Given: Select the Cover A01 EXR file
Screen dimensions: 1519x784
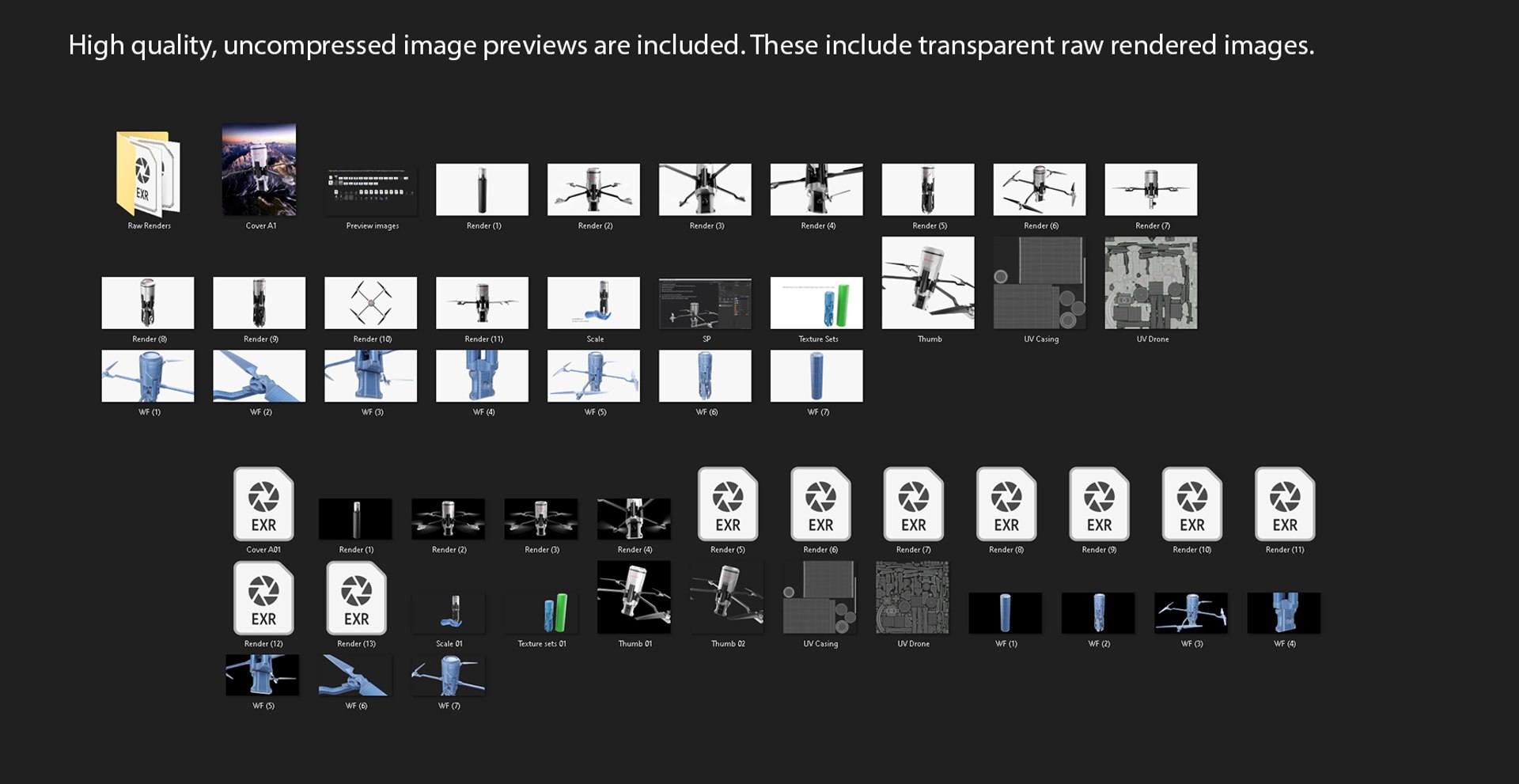Looking at the screenshot, I should pyautogui.click(x=263, y=504).
